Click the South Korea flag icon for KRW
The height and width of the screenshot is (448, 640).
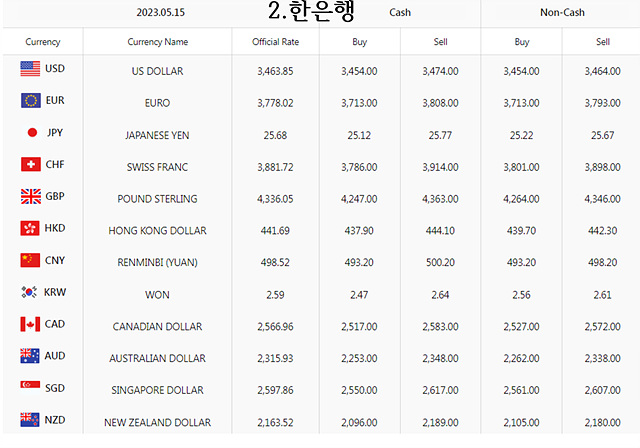click(29, 292)
